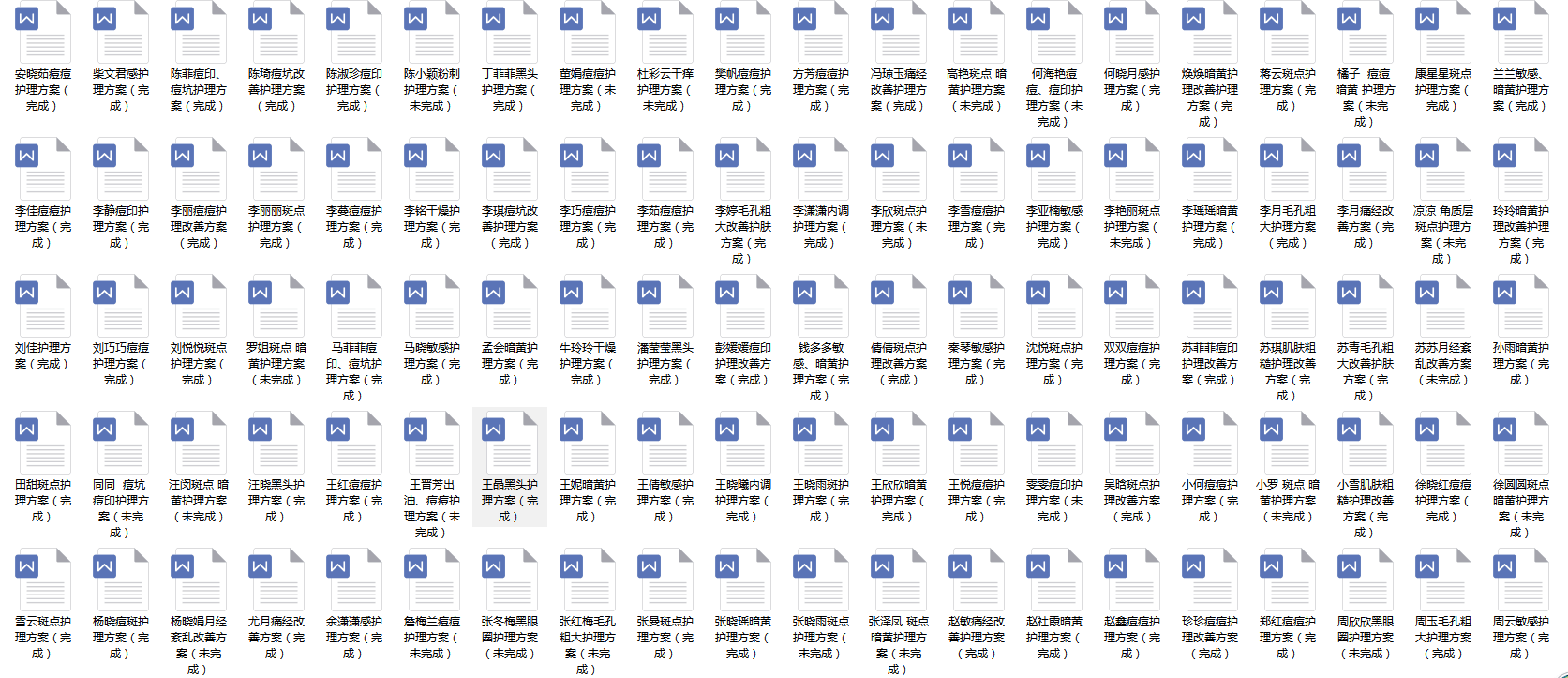
Task: Select the label 汪晓黑头护理方案(完成)
Action: point(276,501)
